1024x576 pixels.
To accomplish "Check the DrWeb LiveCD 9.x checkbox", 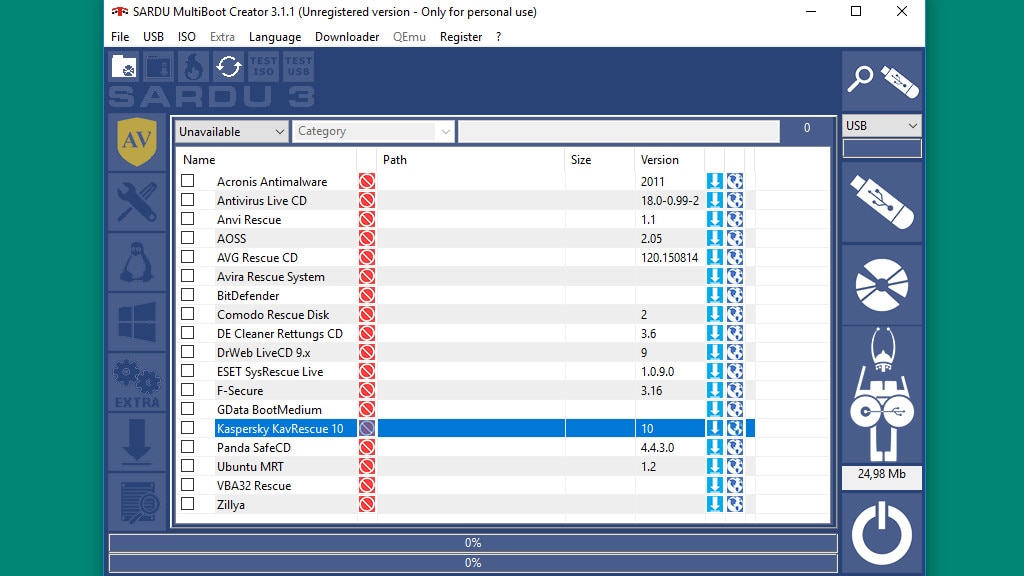I will [188, 351].
